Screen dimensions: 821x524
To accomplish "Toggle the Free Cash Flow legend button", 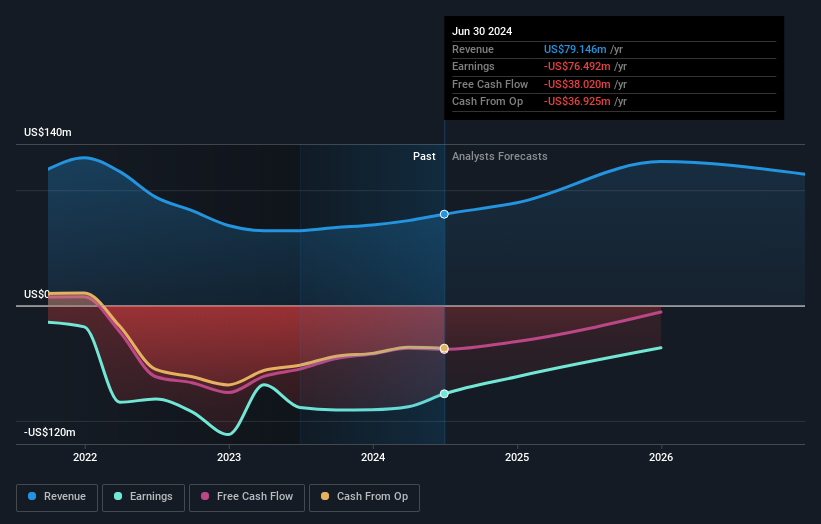I will pos(247,497).
